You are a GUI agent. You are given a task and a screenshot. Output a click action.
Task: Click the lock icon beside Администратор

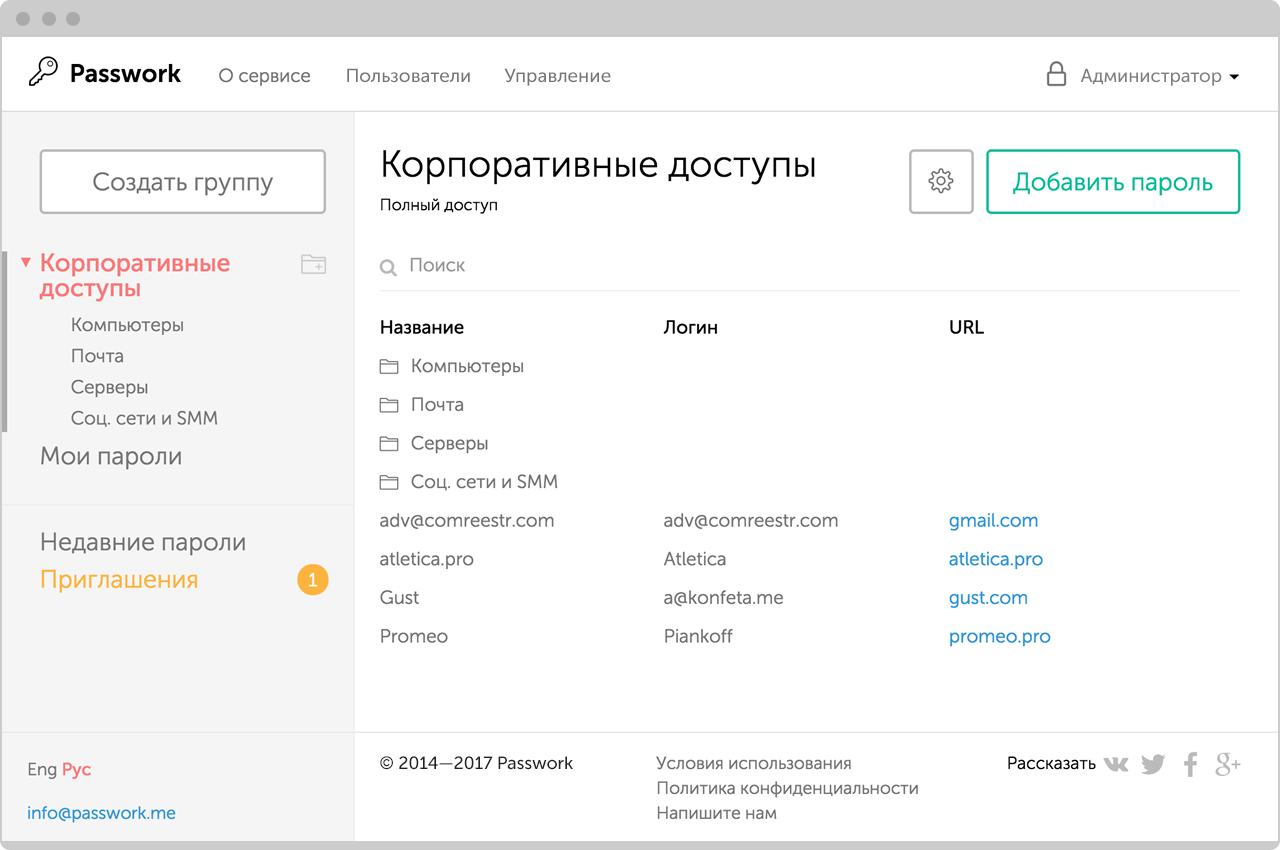tap(1056, 75)
